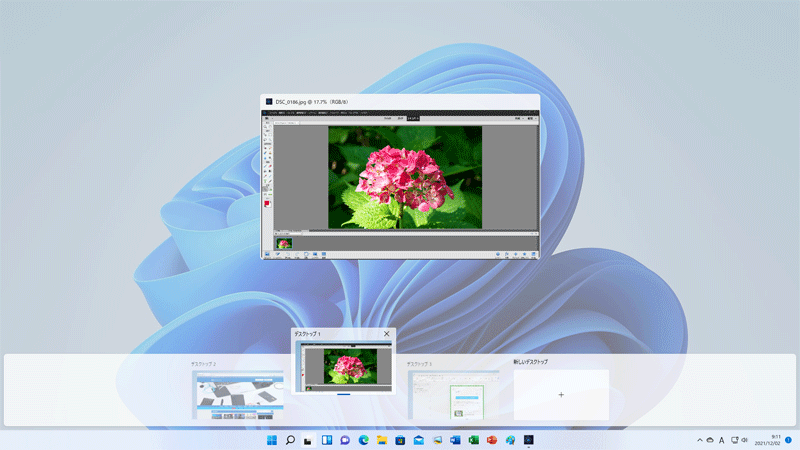This screenshot has height=450, width=800.
Task: Switch to the デスクトップ 3 thumbnail
Action: 454,395
